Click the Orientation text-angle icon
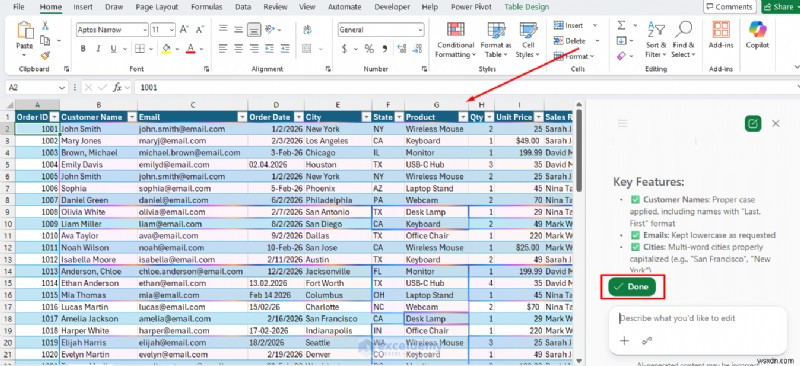Screen dimensions: 800x366 270,29
